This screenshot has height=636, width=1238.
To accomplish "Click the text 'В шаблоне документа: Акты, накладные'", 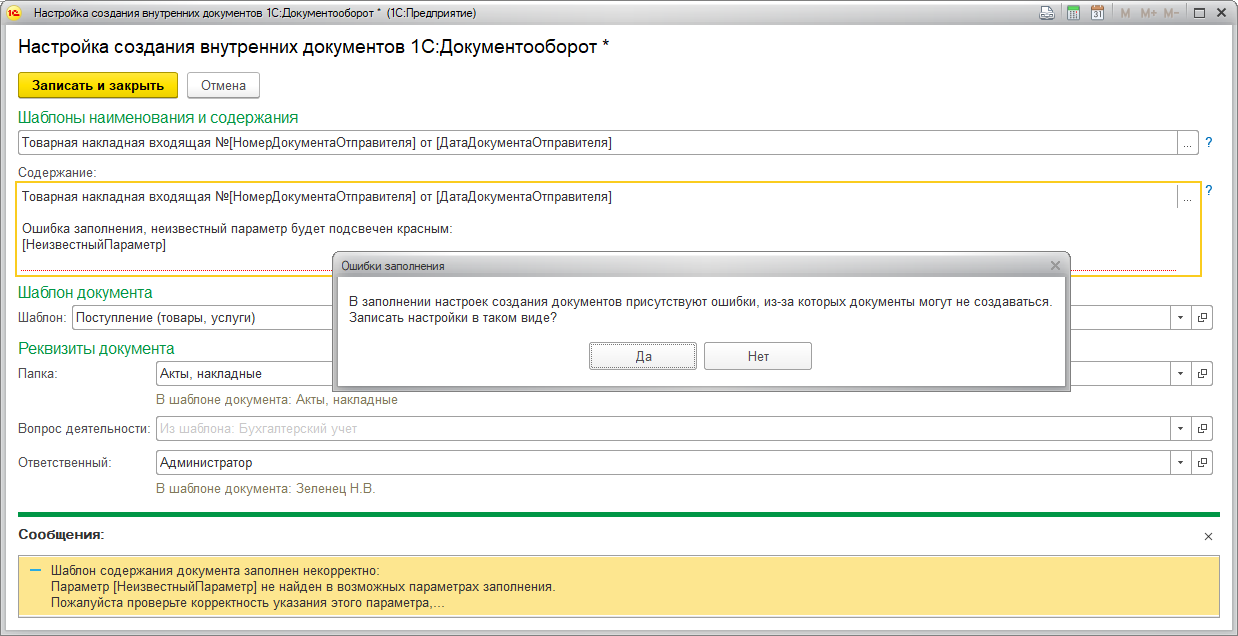I will tap(277, 399).
